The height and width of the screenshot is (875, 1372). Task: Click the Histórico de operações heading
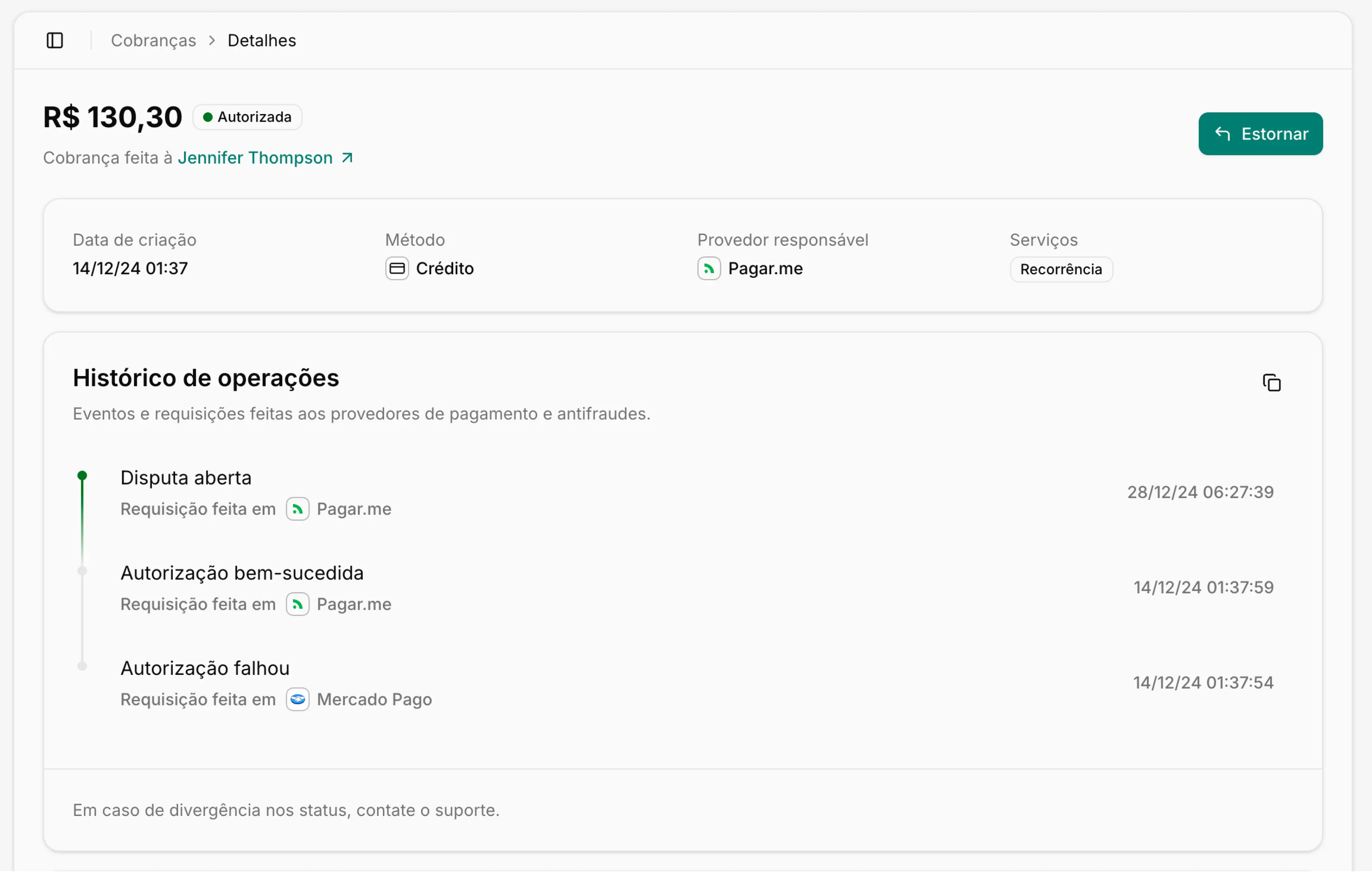[x=206, y=378]
